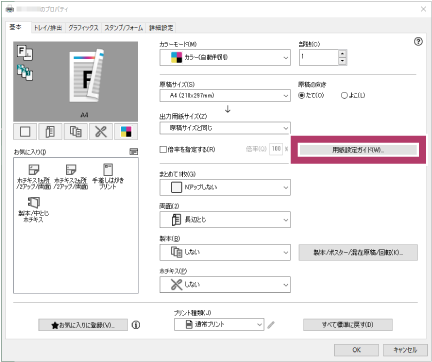This screenshot has height=362, width=432.
Task: Click the collated copies icon in preview
Action: (x=25, y=72)
